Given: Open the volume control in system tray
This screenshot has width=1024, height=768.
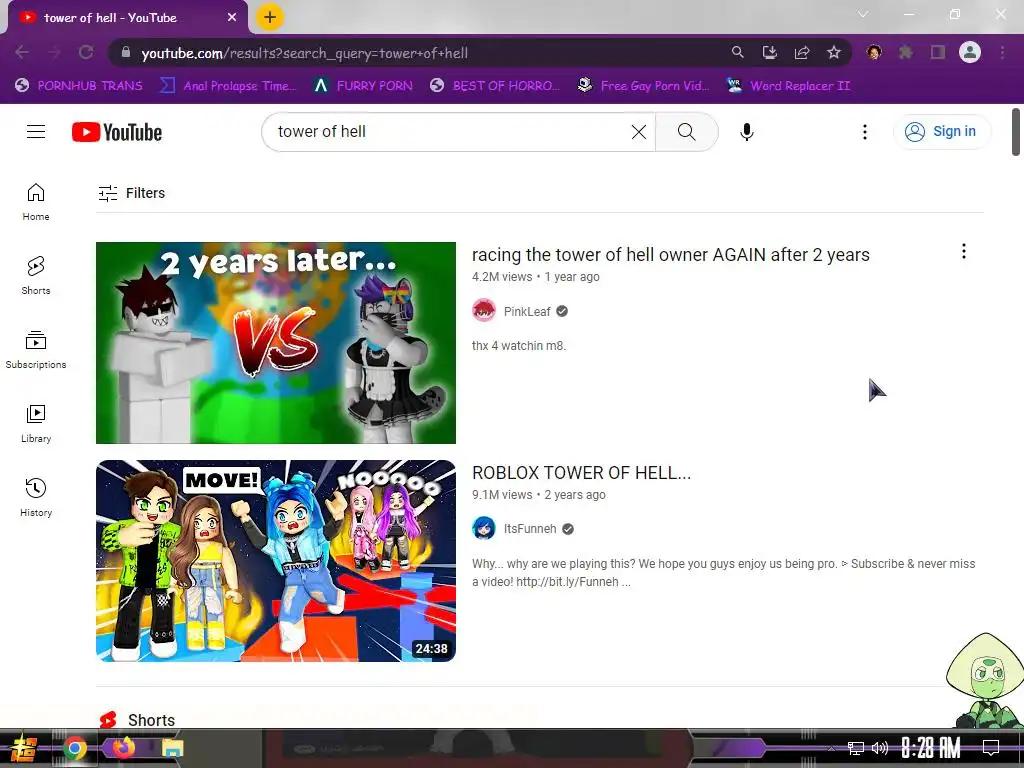Looking at the screenshot, I should tap(880, 748).
